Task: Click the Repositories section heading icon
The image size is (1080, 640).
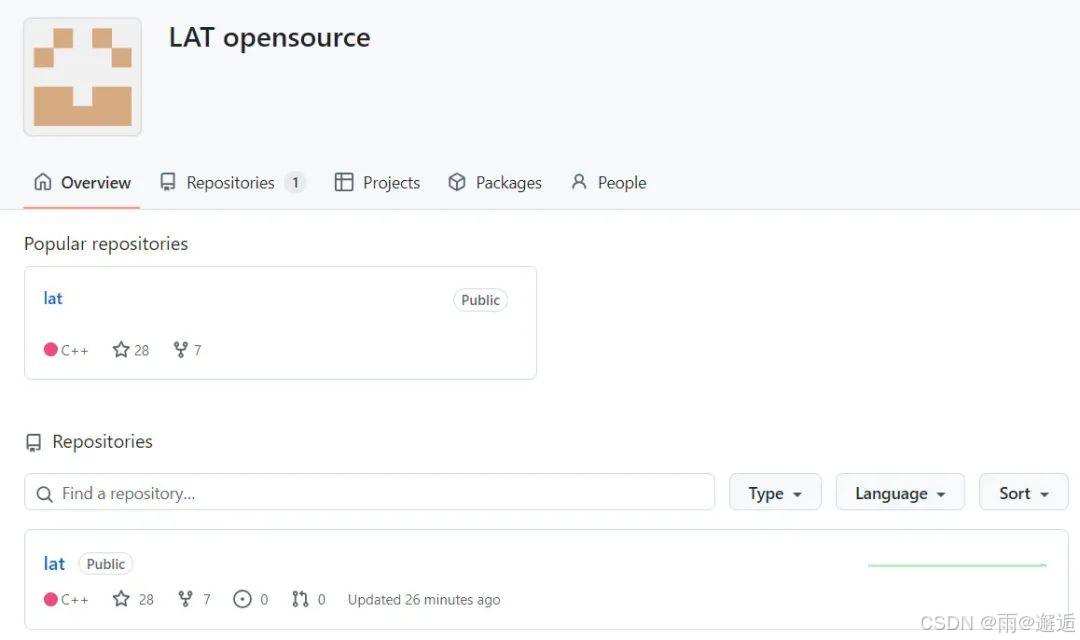Action: pos(33,442)
